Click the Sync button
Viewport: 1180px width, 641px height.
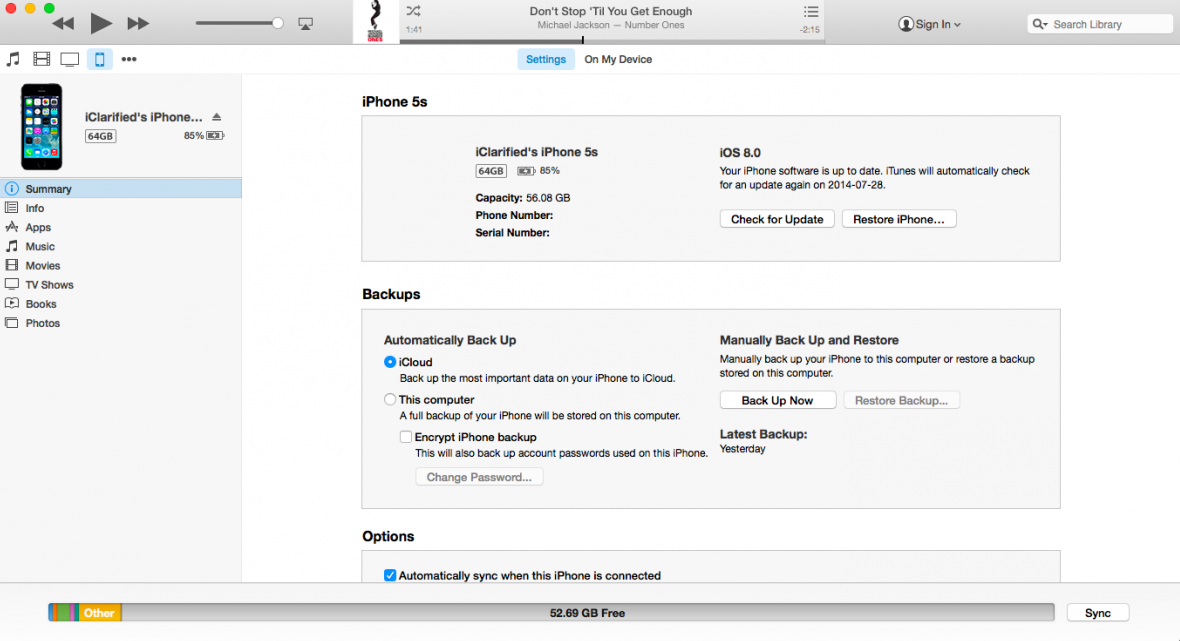(1098, 612)
